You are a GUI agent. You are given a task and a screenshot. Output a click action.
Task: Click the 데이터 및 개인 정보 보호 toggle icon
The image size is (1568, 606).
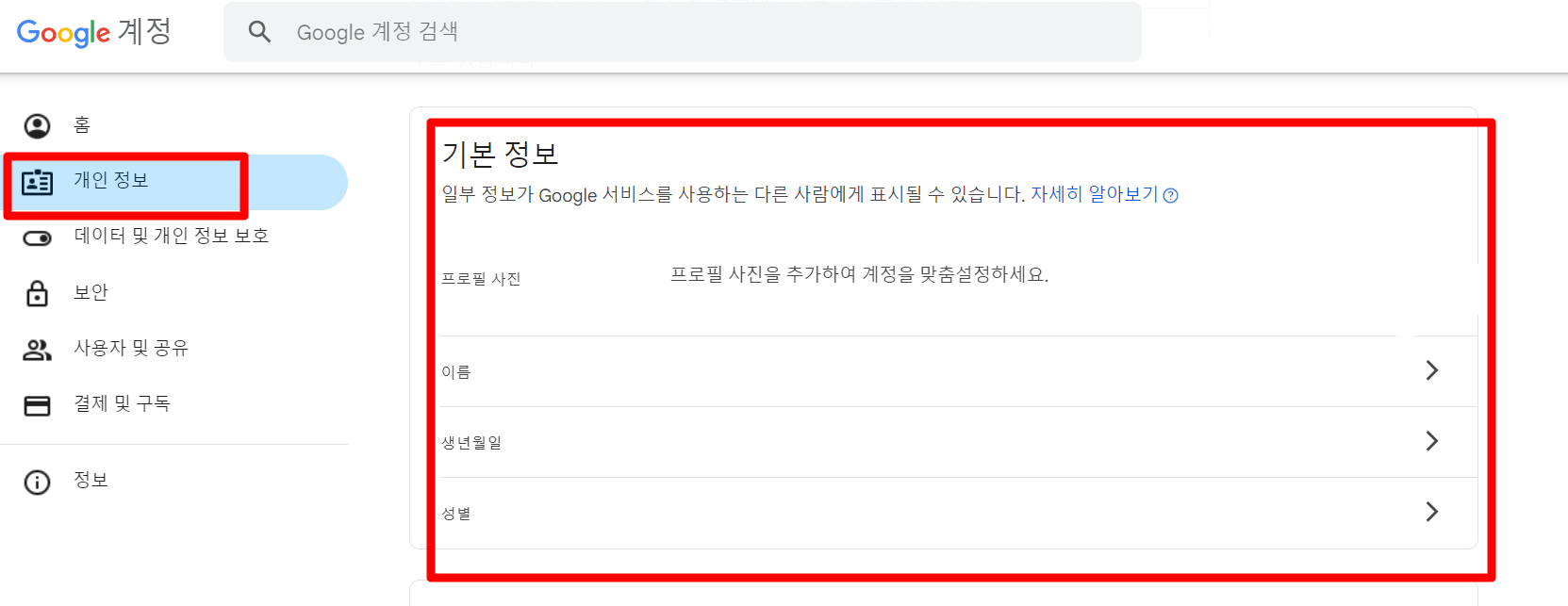click(x=37, y=237)
